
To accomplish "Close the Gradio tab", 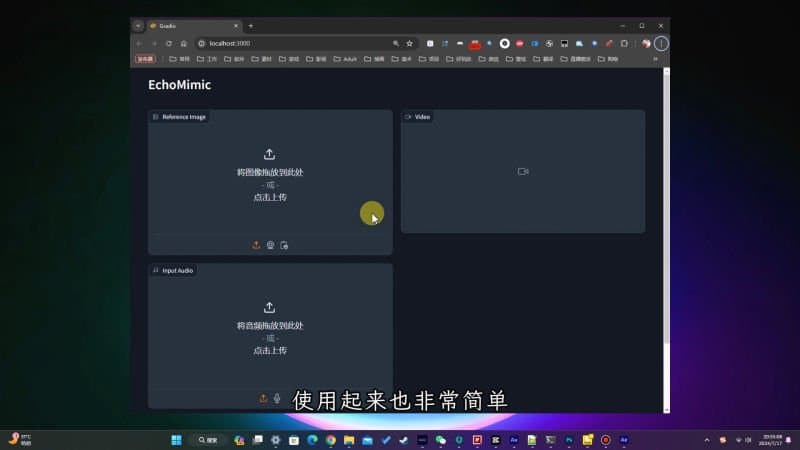I will [x=236, y=26].
